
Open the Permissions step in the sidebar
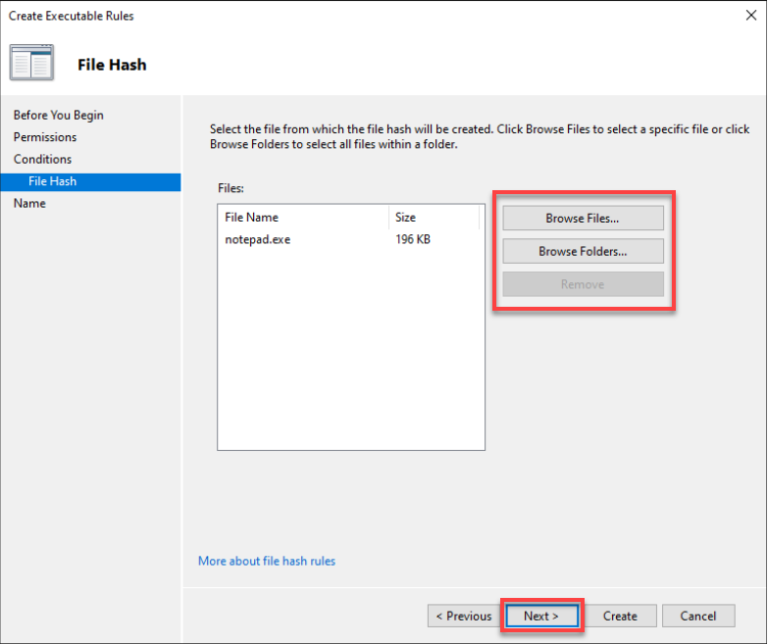point(45,137)
